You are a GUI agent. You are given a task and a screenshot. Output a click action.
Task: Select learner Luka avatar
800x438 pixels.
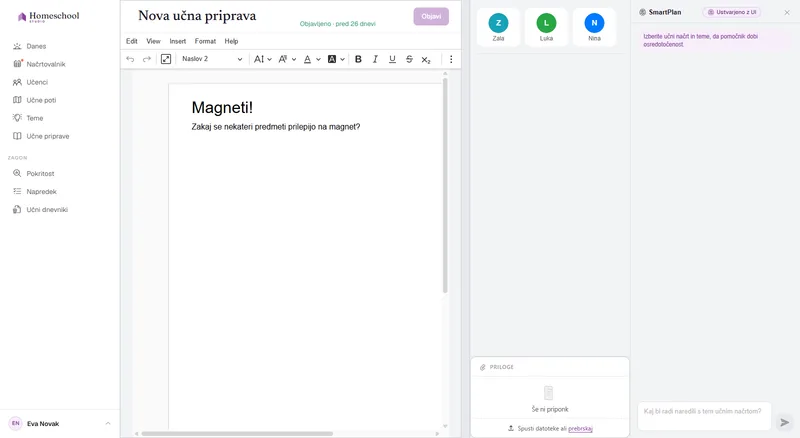coord(546,23)
